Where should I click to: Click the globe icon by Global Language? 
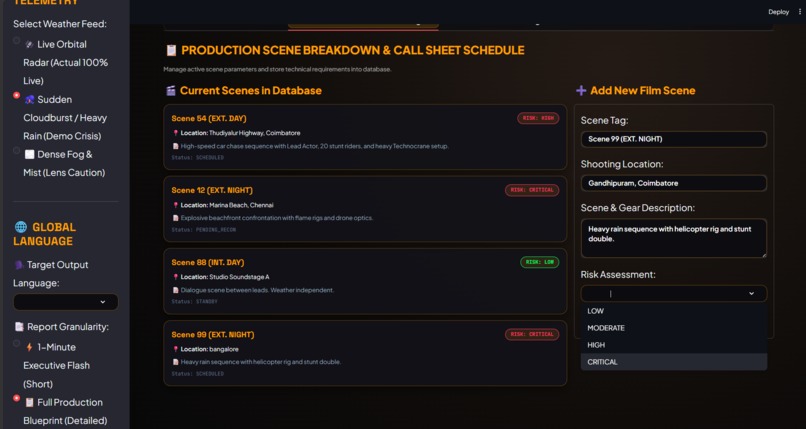pyautogui.click(x=21, y=227)
